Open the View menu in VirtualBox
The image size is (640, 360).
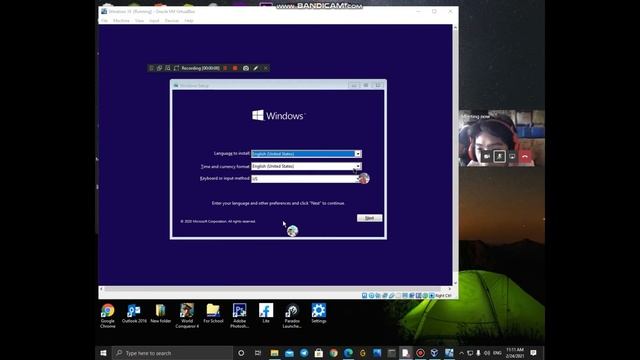tap(139, 20)
